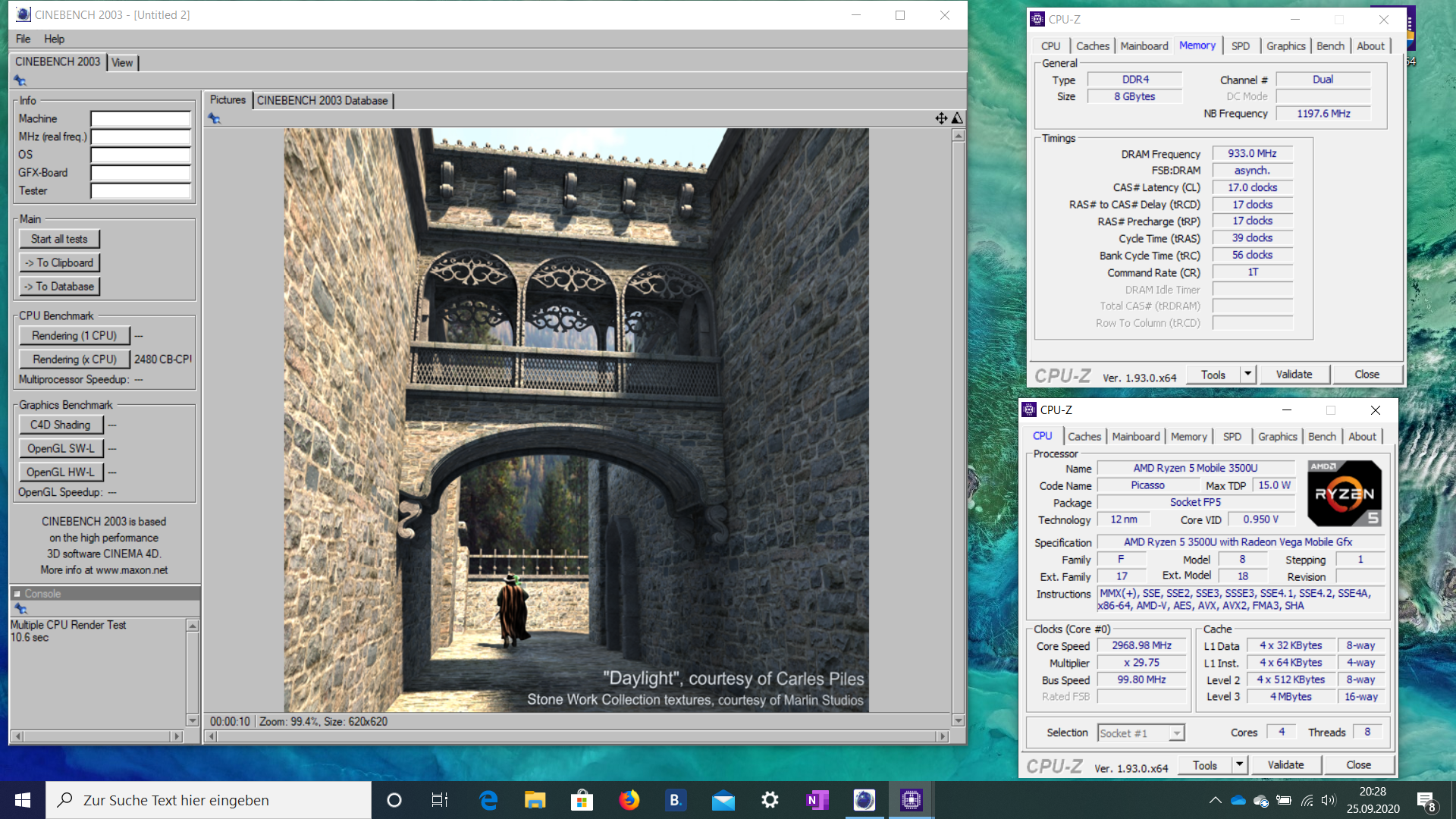This screenshot has width=1456, height=819.
Task: Open the File menu in CINEBENCH
Action: click(x=23, y=39)
